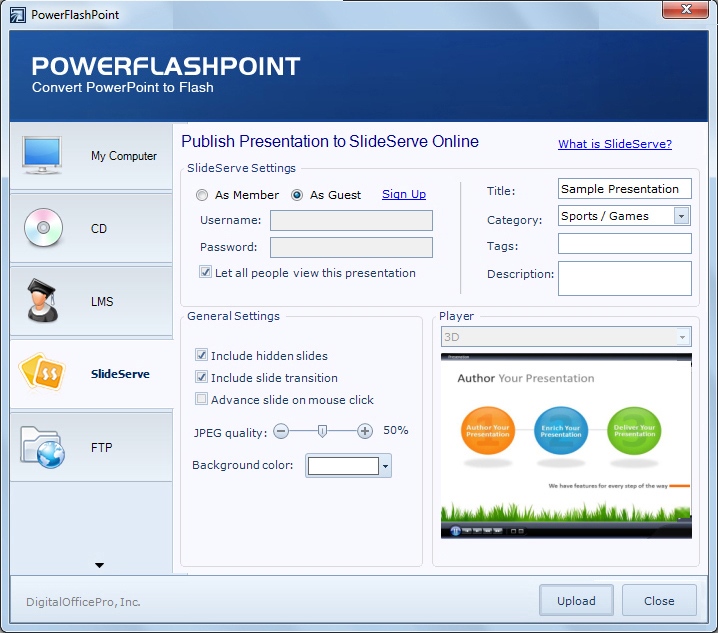Select the CD disc icon

(43, 228)
